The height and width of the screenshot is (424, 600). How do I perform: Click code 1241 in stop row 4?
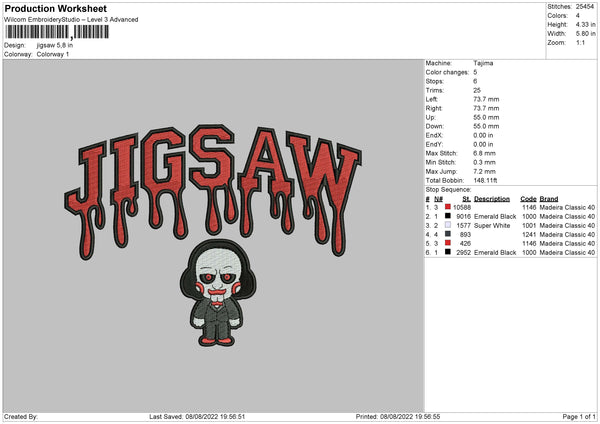(x=529, y=234)
